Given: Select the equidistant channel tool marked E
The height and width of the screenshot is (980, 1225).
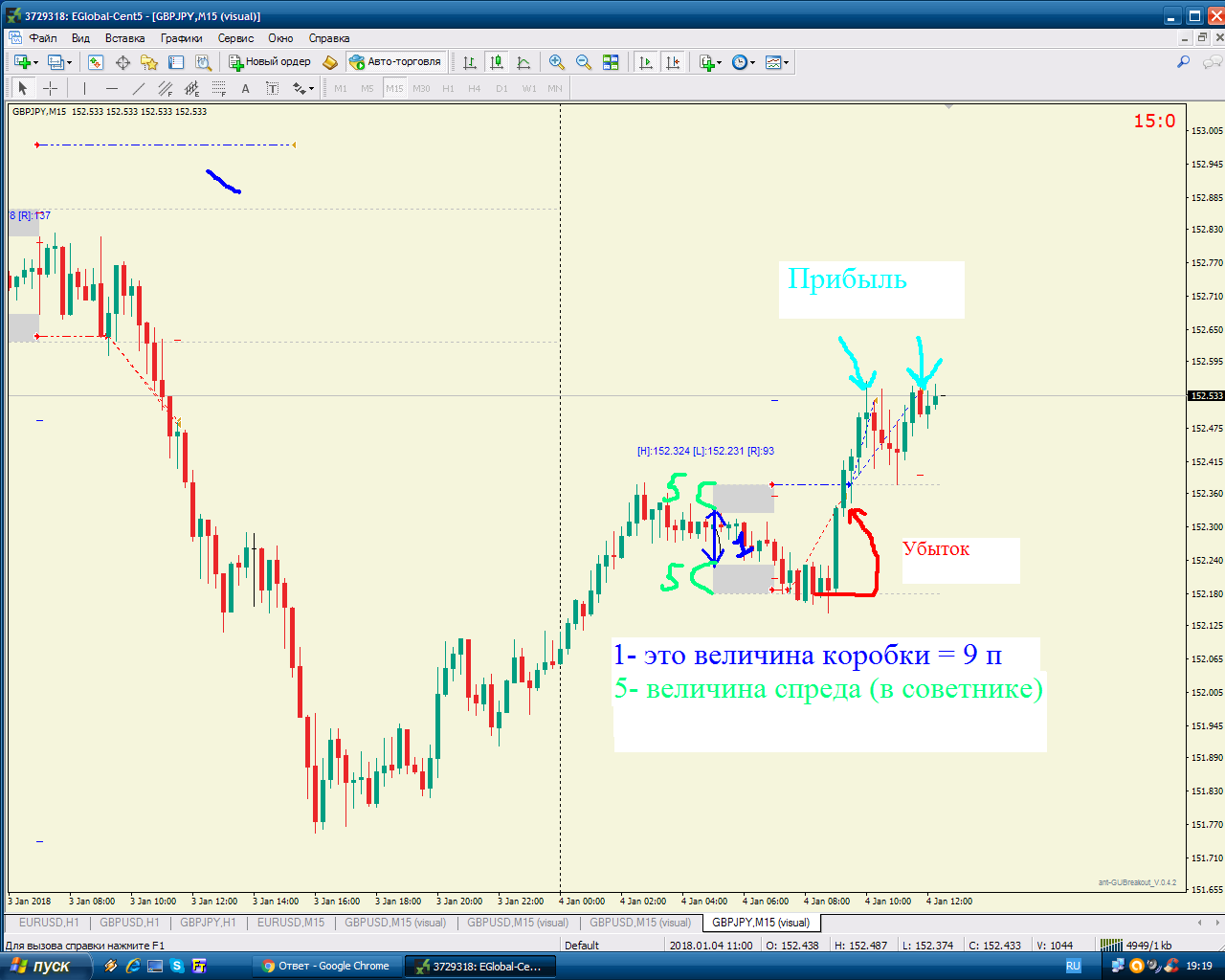Looking at the screenshot, I should point(191,88).
